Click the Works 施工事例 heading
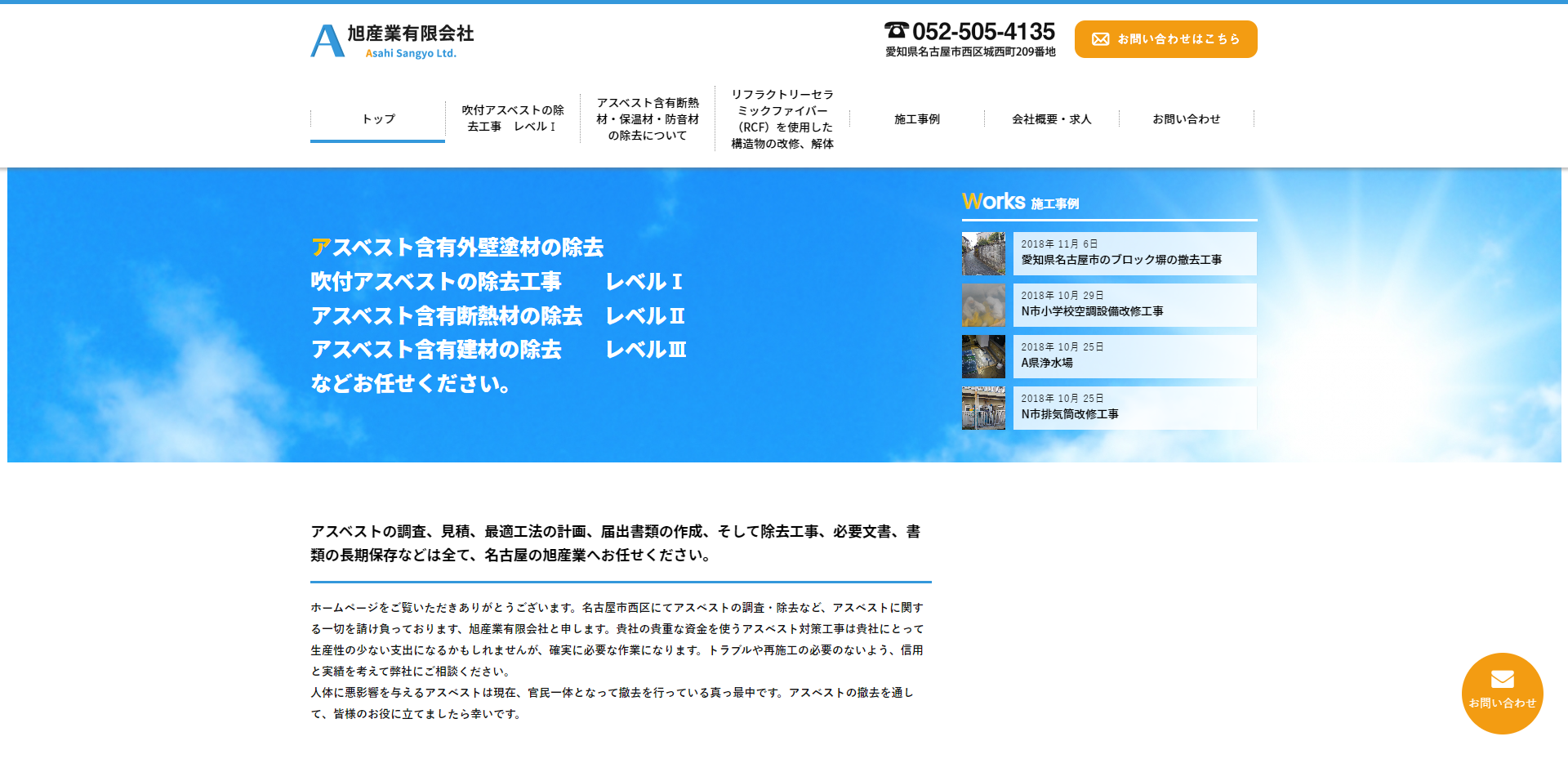1568x759 pixels. coord(1020,202)
